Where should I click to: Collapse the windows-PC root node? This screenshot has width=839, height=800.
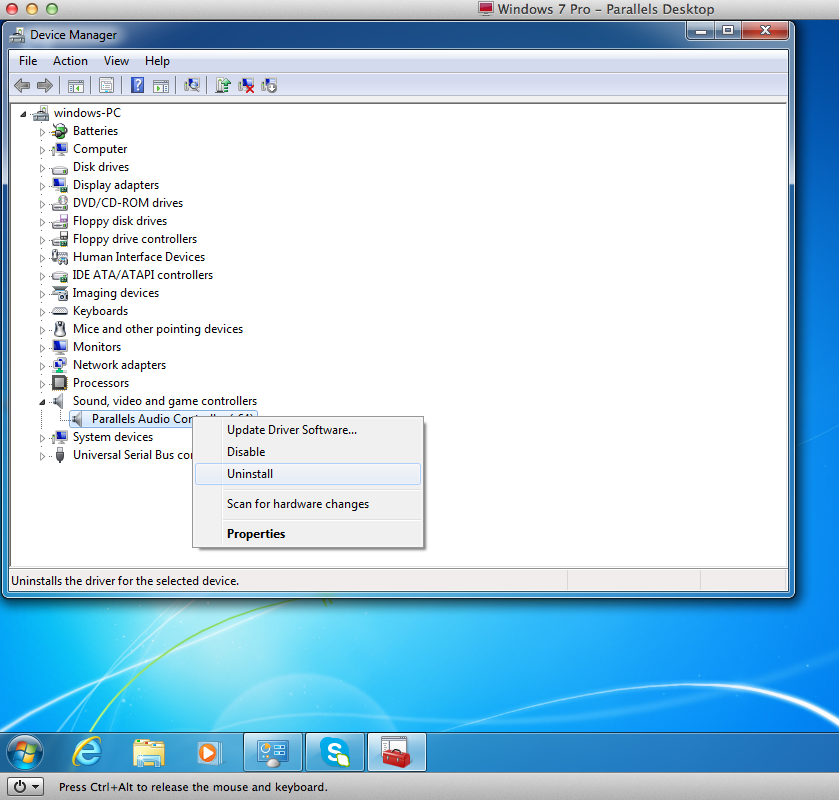[23, 114]
